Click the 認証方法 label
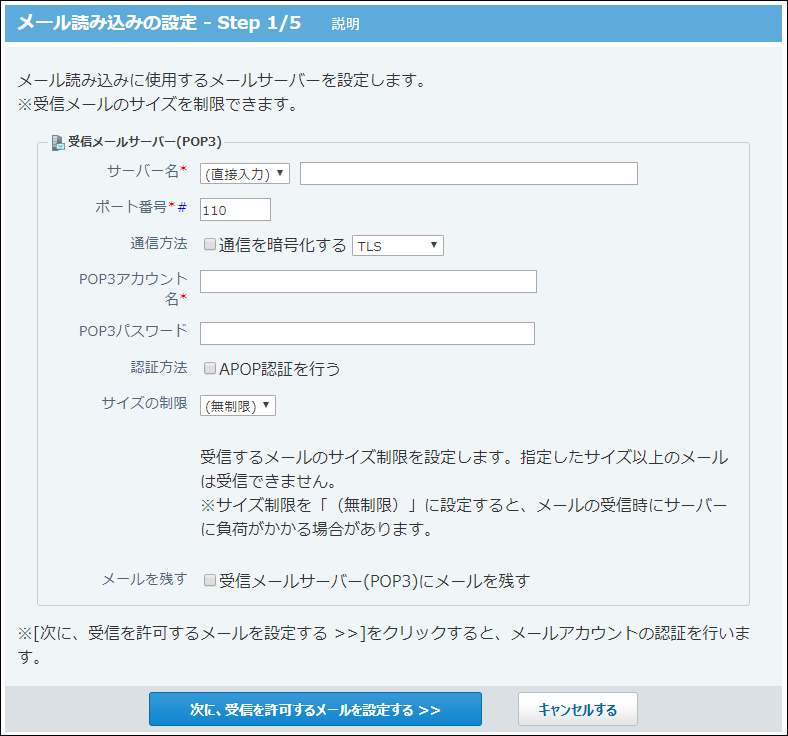The image size is (788, 736). [x=159, y=368]
